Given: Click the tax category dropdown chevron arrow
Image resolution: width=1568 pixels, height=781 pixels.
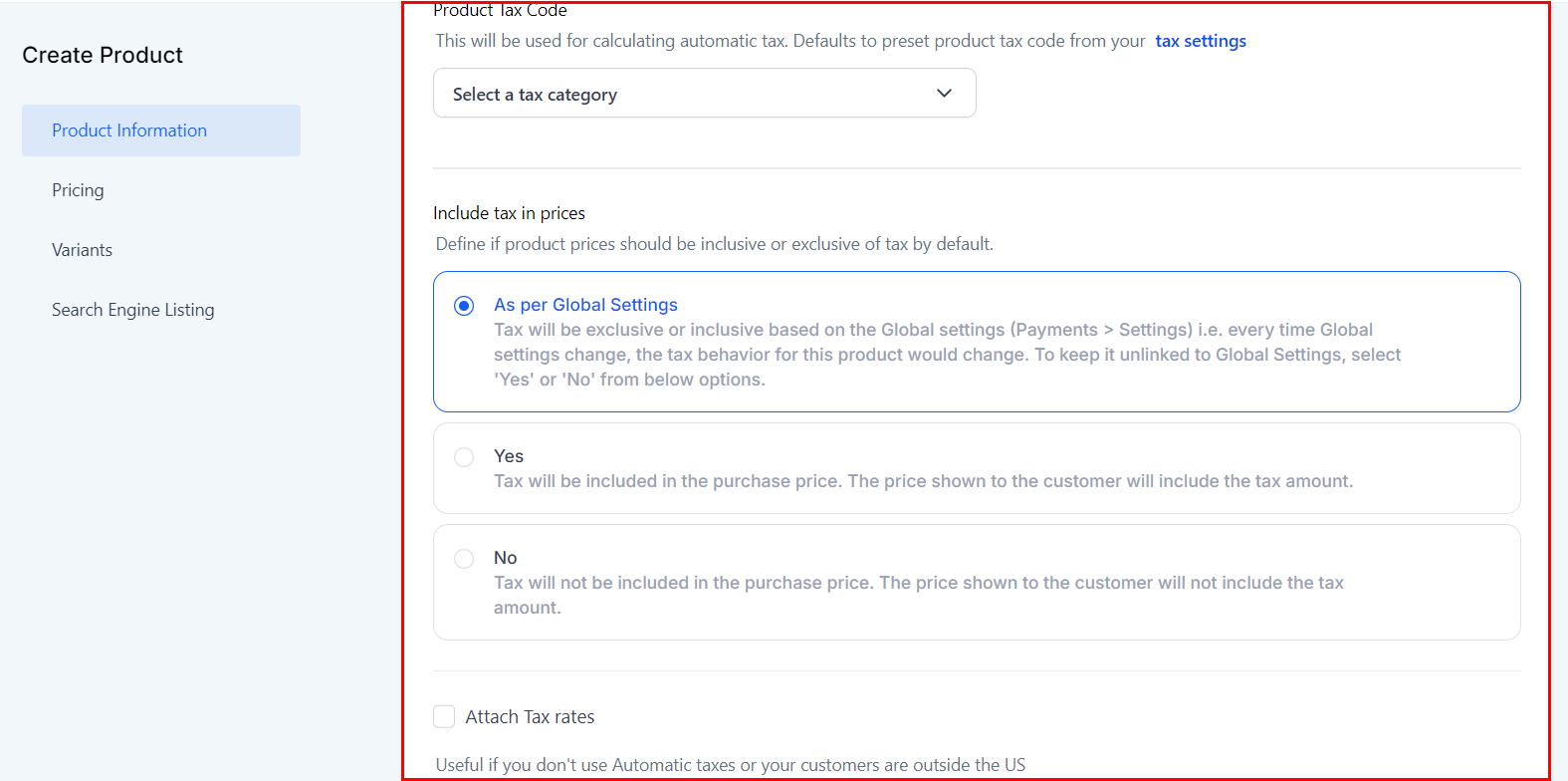Looking at the screenshot, I should click(x=944, y=94).
